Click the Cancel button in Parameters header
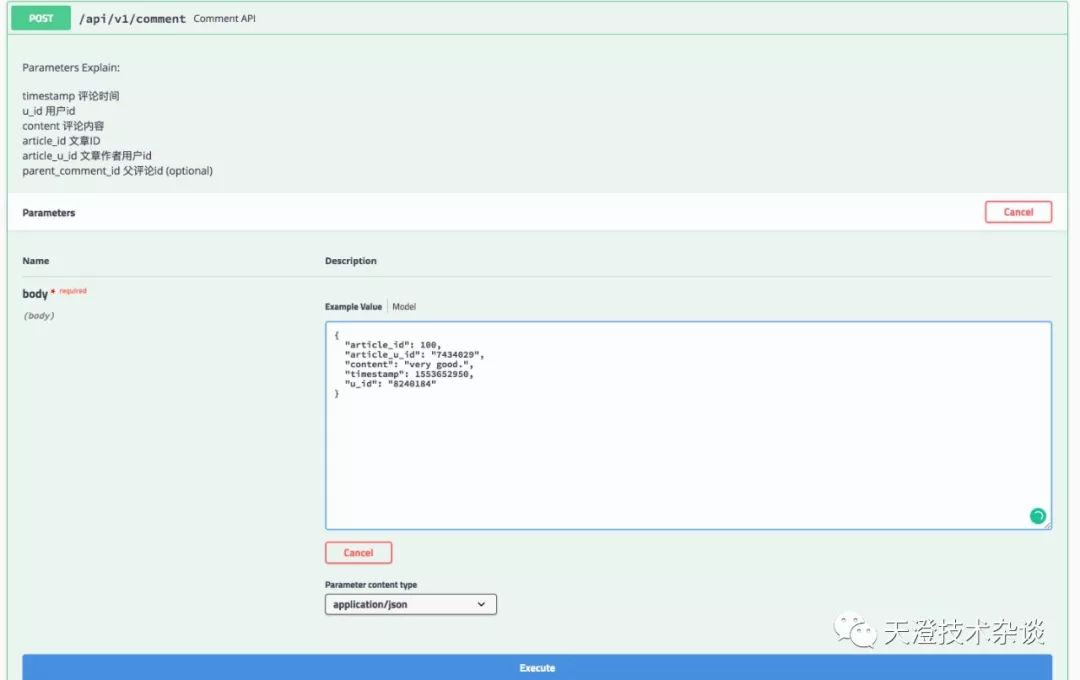This screenshot has height=680, width=1080. (x=1018, y=212)
